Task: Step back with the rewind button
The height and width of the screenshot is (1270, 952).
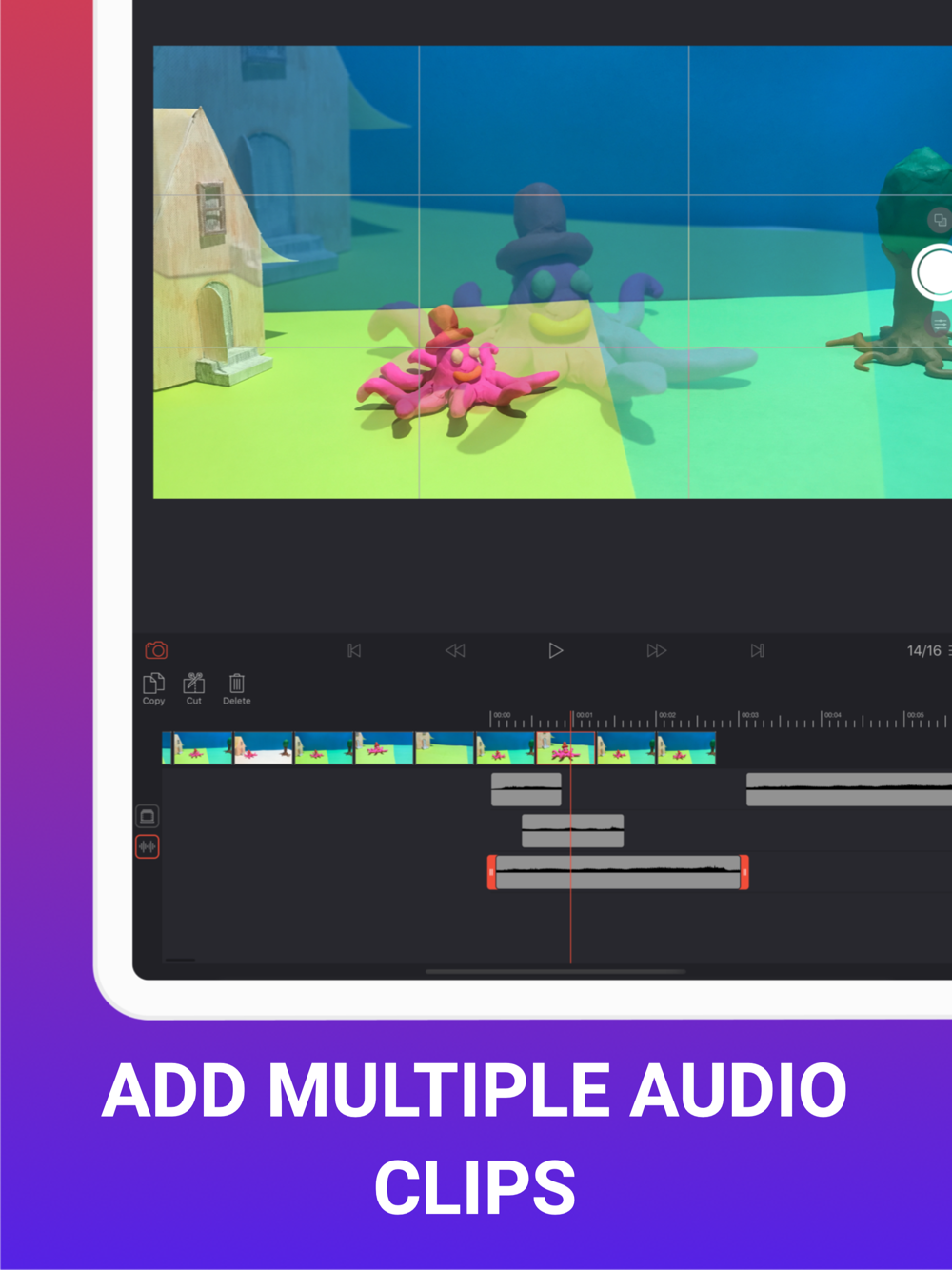Action: click(455, 650)
